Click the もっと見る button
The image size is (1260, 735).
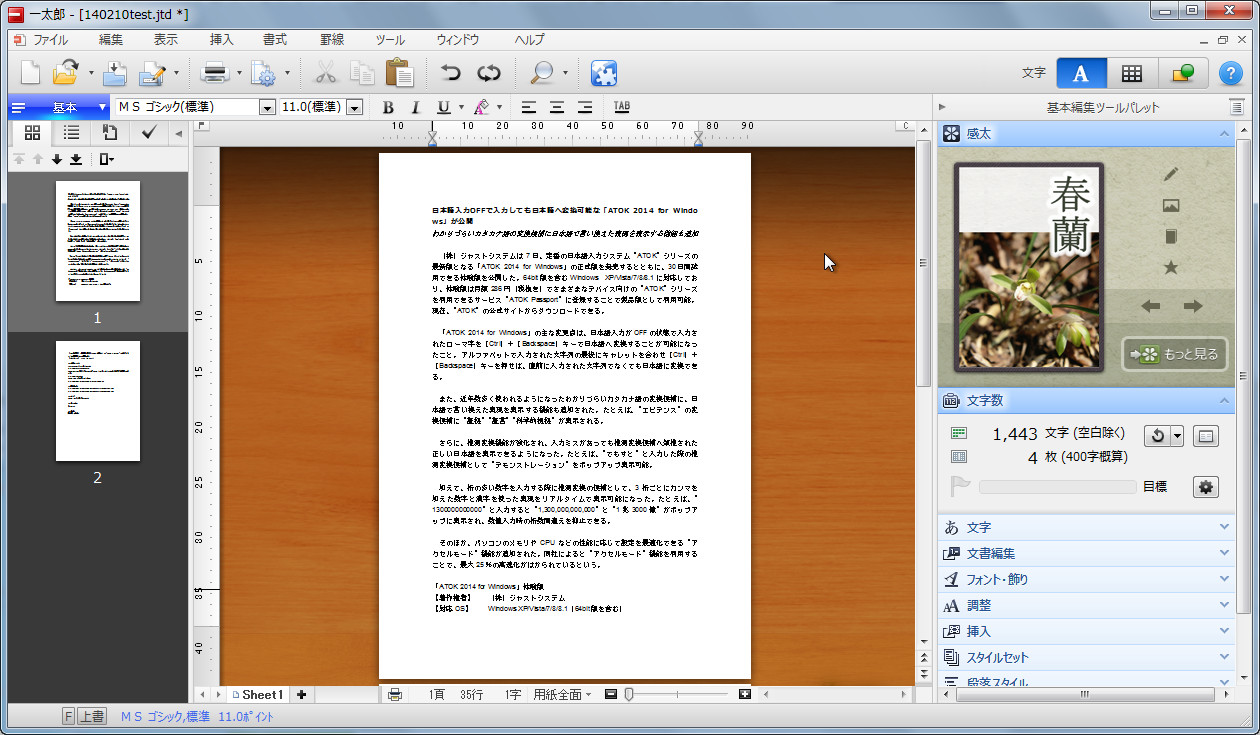coord(1174,354)
